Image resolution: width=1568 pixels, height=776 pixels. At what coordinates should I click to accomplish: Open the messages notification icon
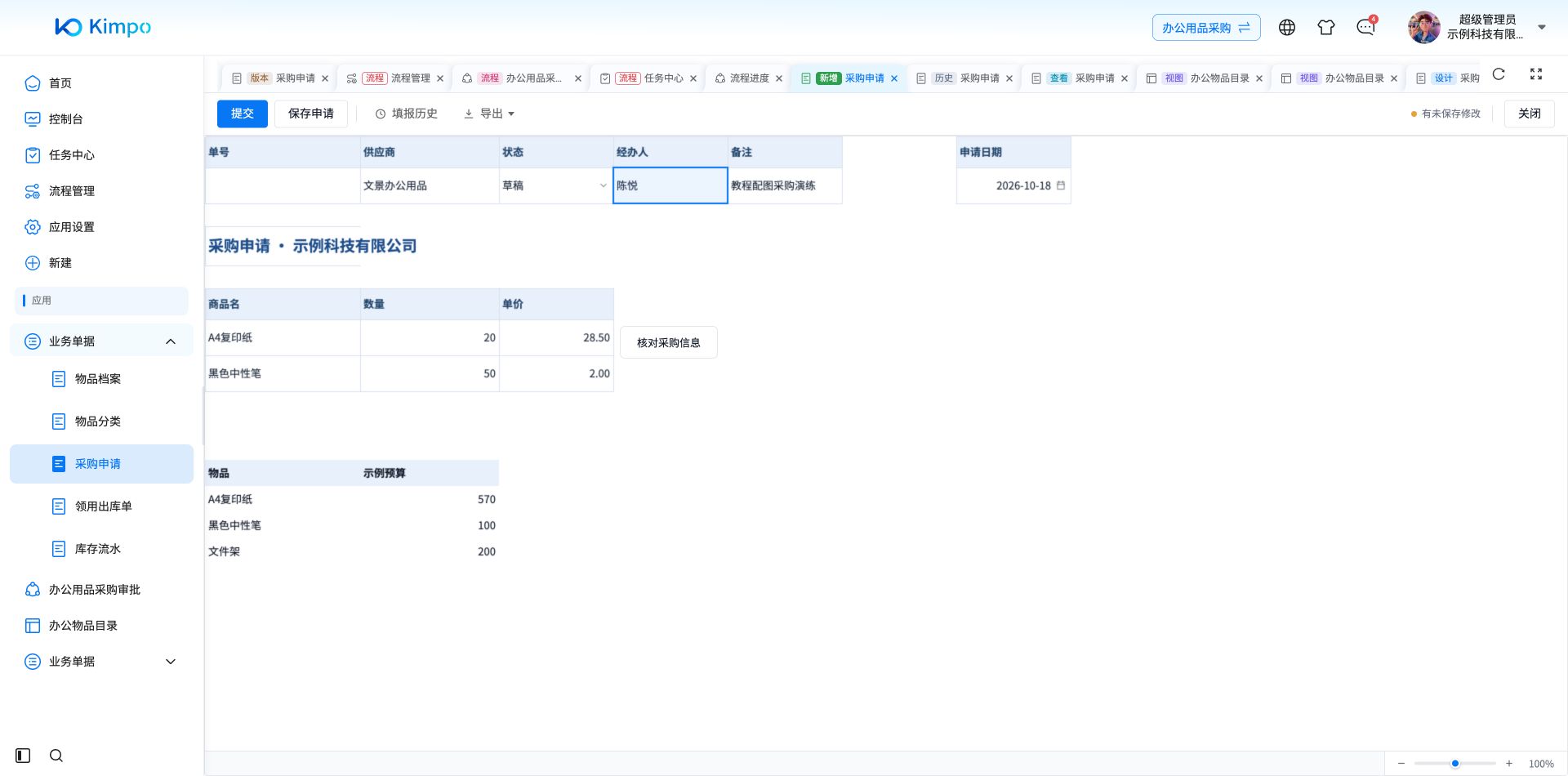1365,28
